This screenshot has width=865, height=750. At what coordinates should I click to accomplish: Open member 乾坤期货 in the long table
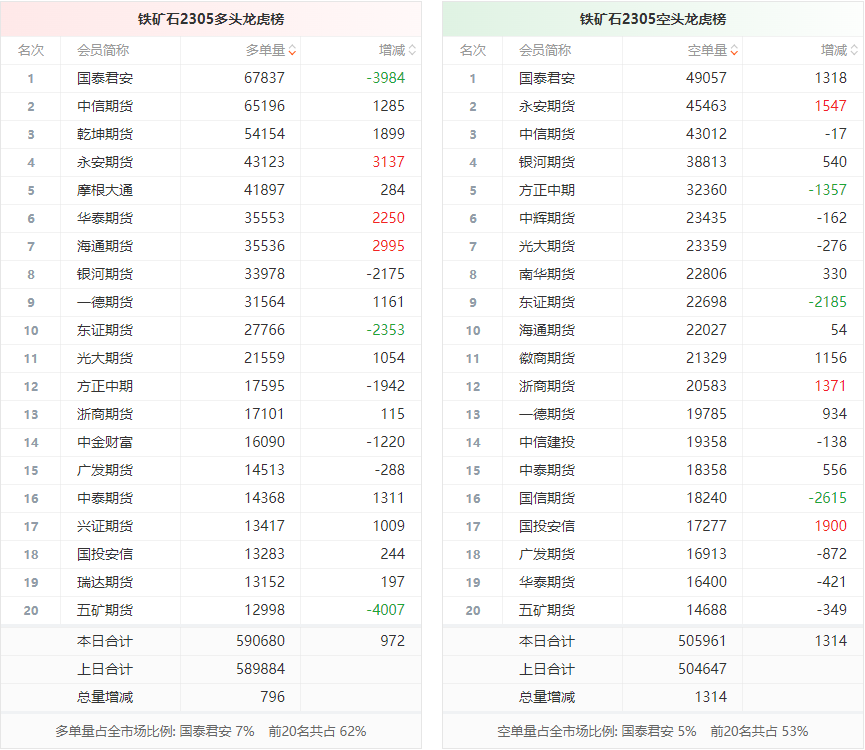click(105, 134)
